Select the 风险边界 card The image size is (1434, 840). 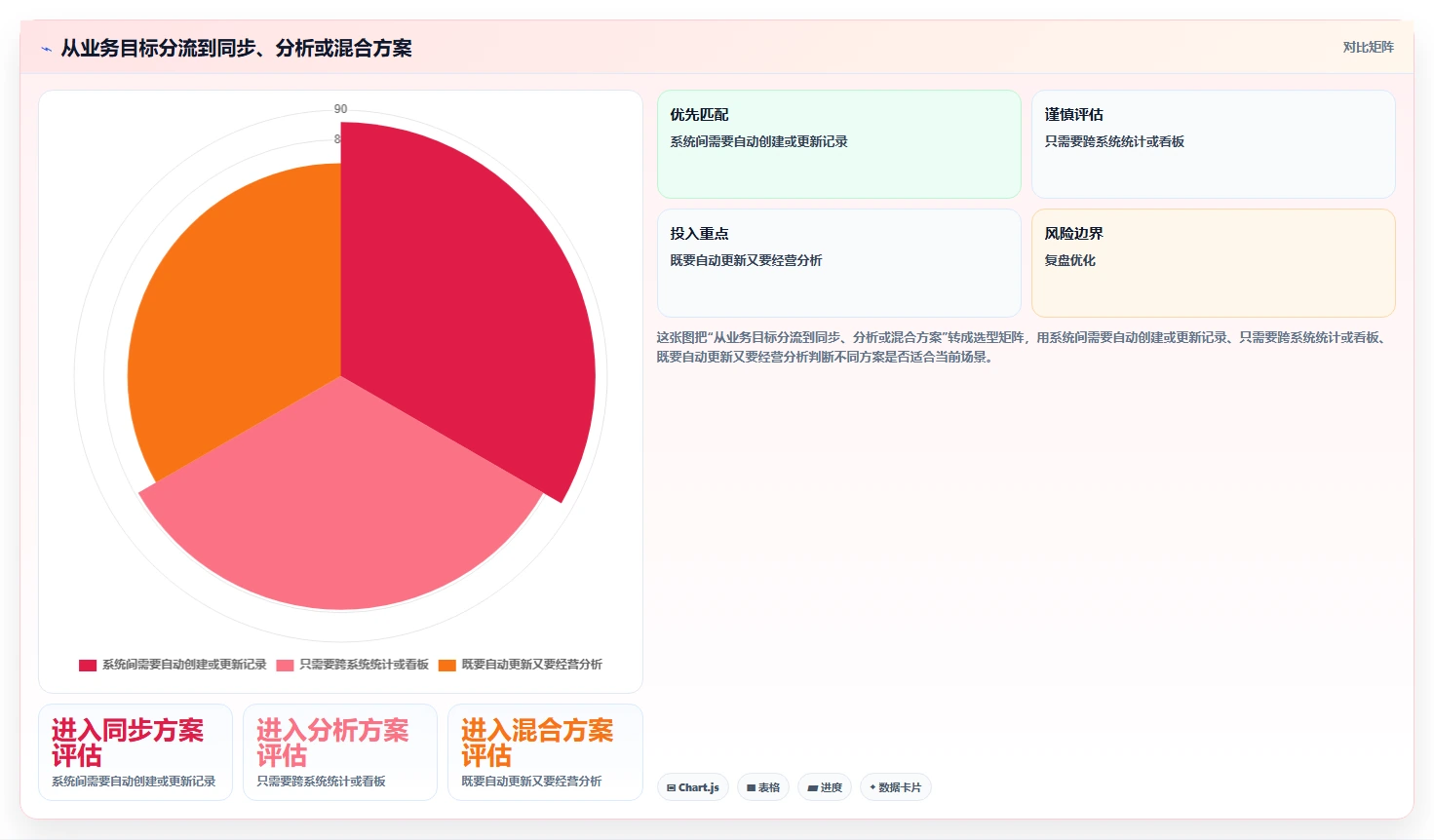(x=1213, y=263)
